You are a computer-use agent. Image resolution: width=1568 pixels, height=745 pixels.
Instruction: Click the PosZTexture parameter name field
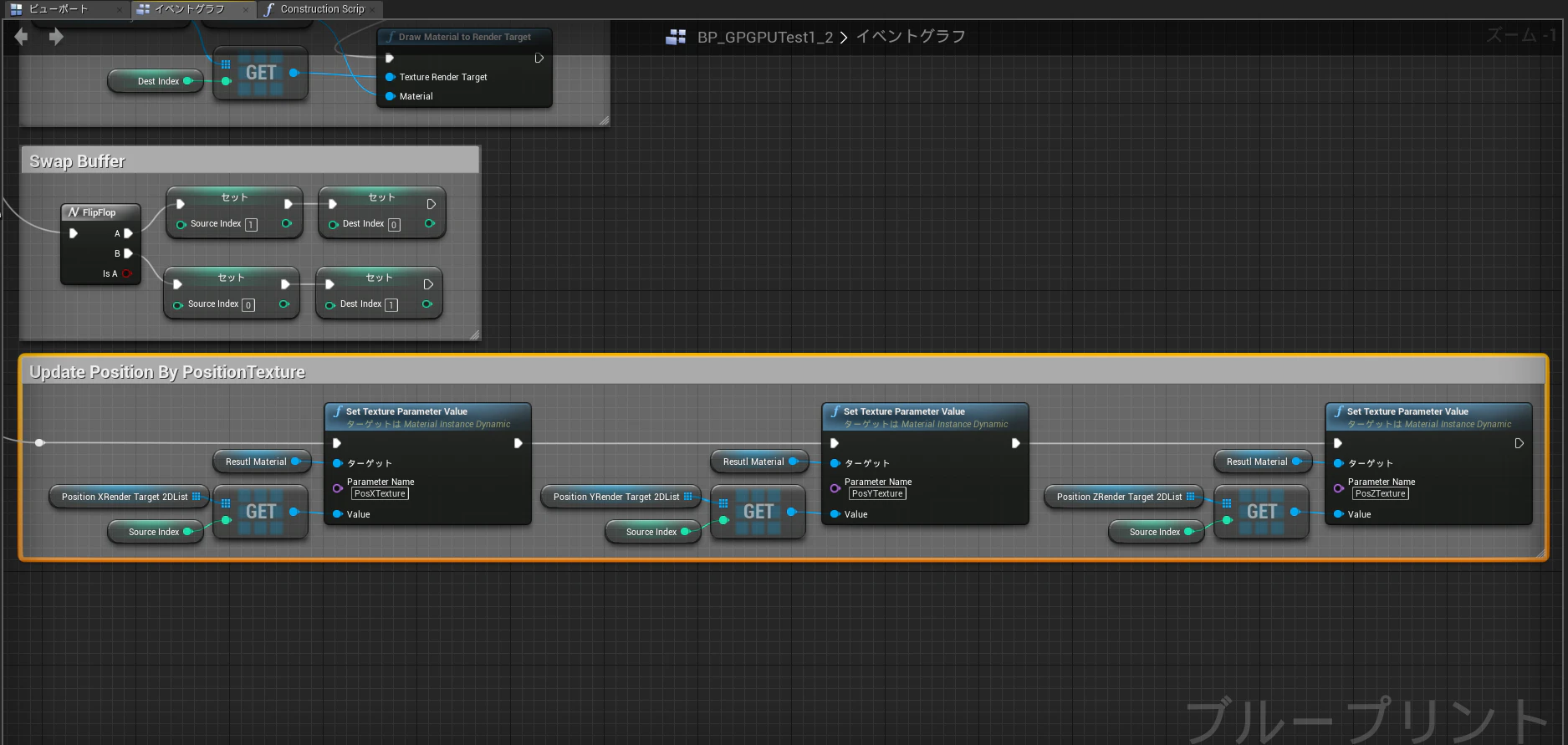pos(1381,494)
